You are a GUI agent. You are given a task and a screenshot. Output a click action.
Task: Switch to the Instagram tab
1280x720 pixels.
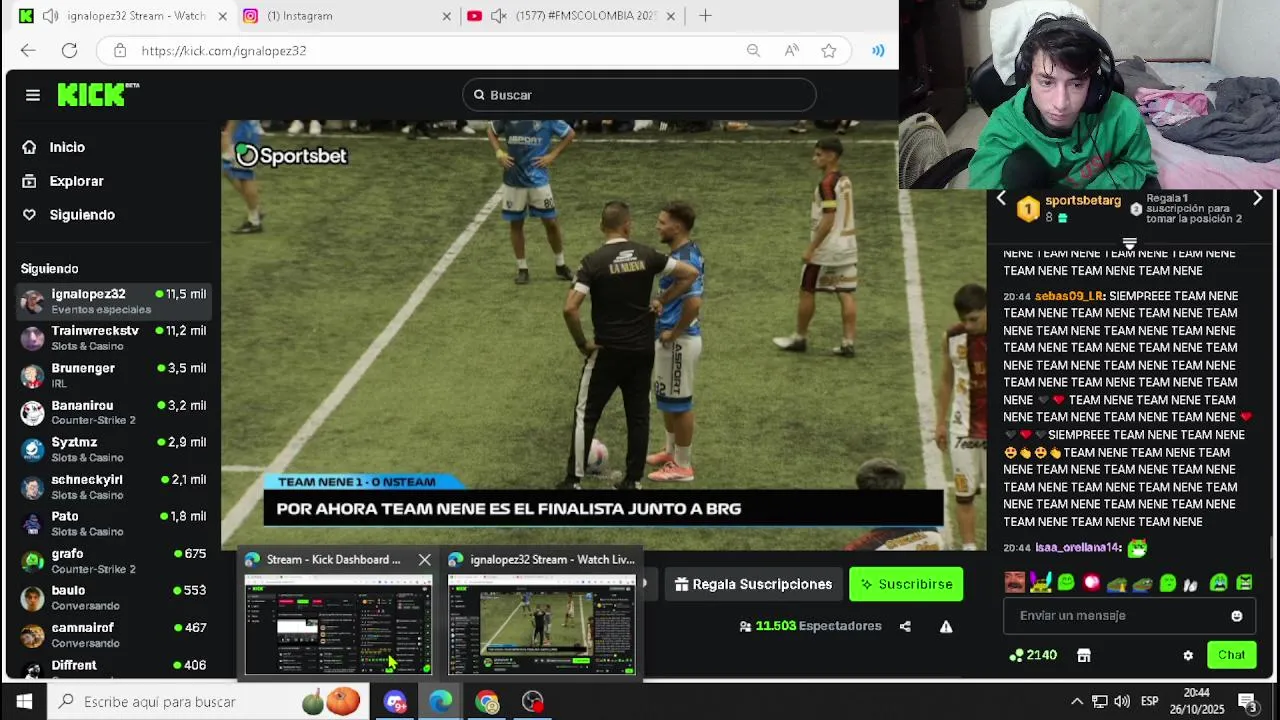pyautogui.click(x=347, y=16)
